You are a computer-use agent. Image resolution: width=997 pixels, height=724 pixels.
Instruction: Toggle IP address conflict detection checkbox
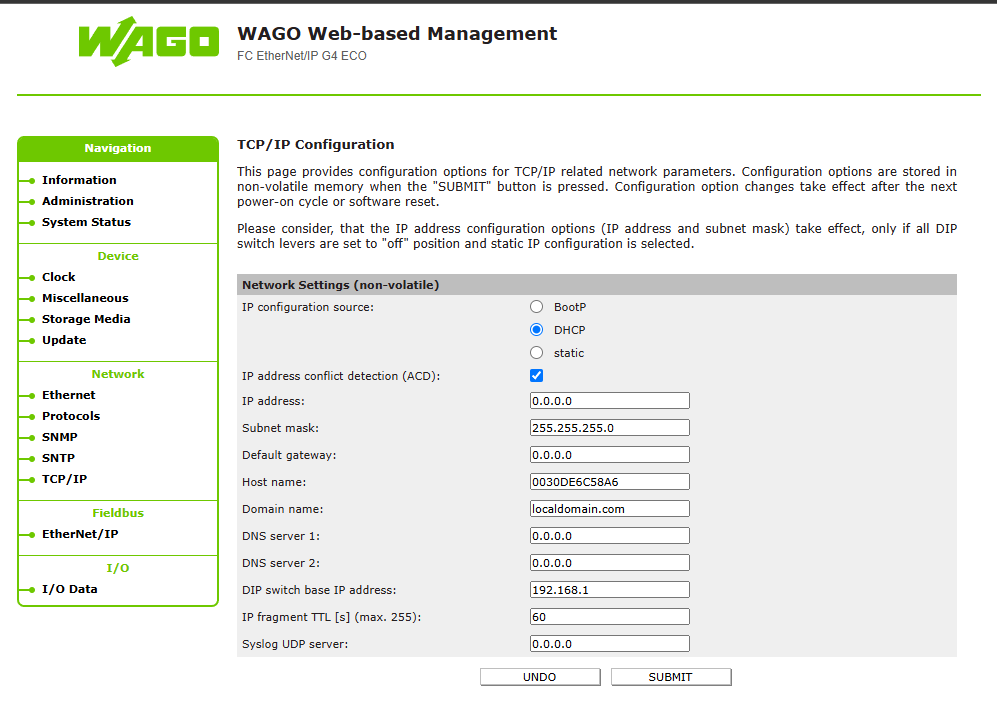(537, 376)
